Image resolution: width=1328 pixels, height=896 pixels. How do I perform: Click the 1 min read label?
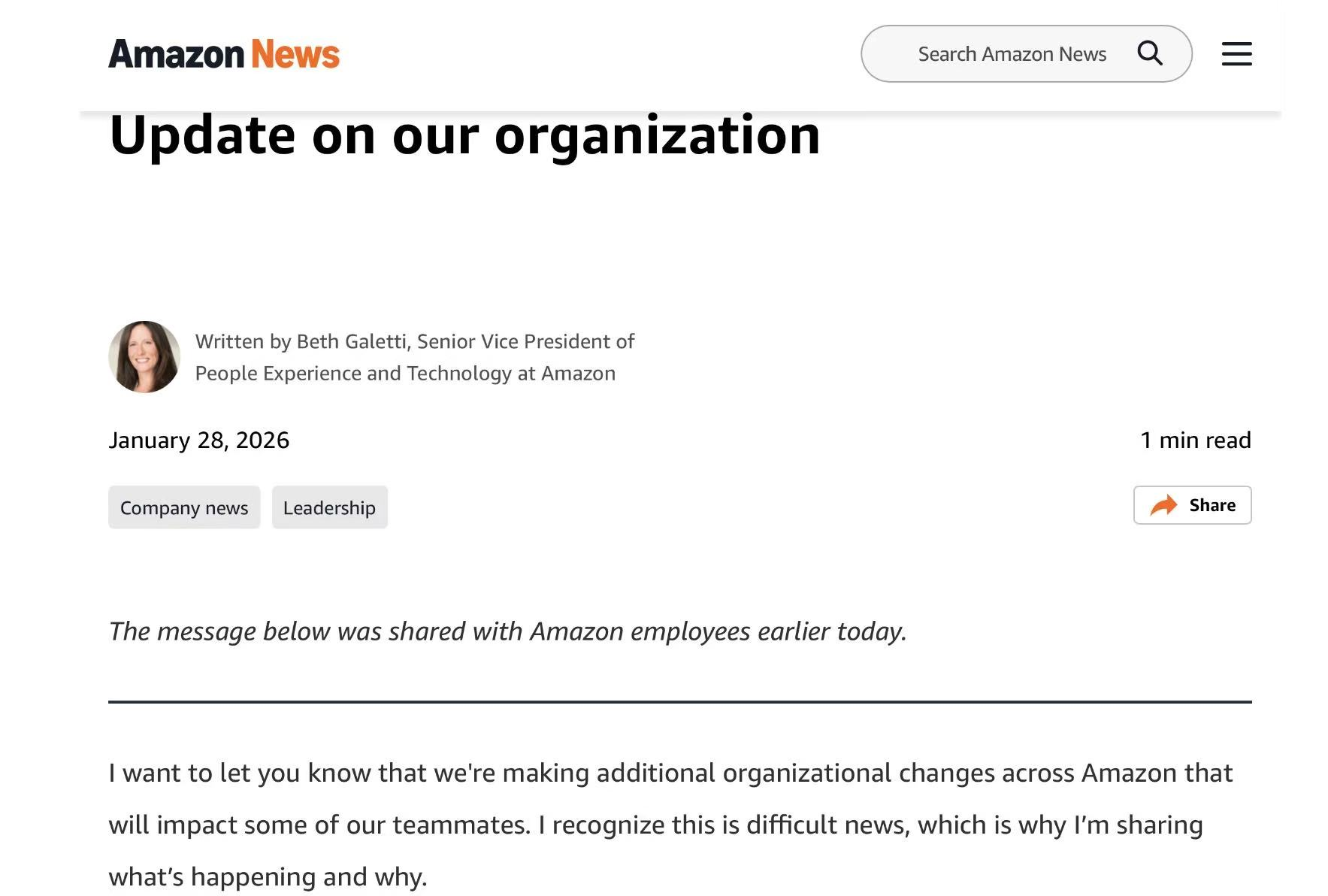click(x=1195, y=440)
